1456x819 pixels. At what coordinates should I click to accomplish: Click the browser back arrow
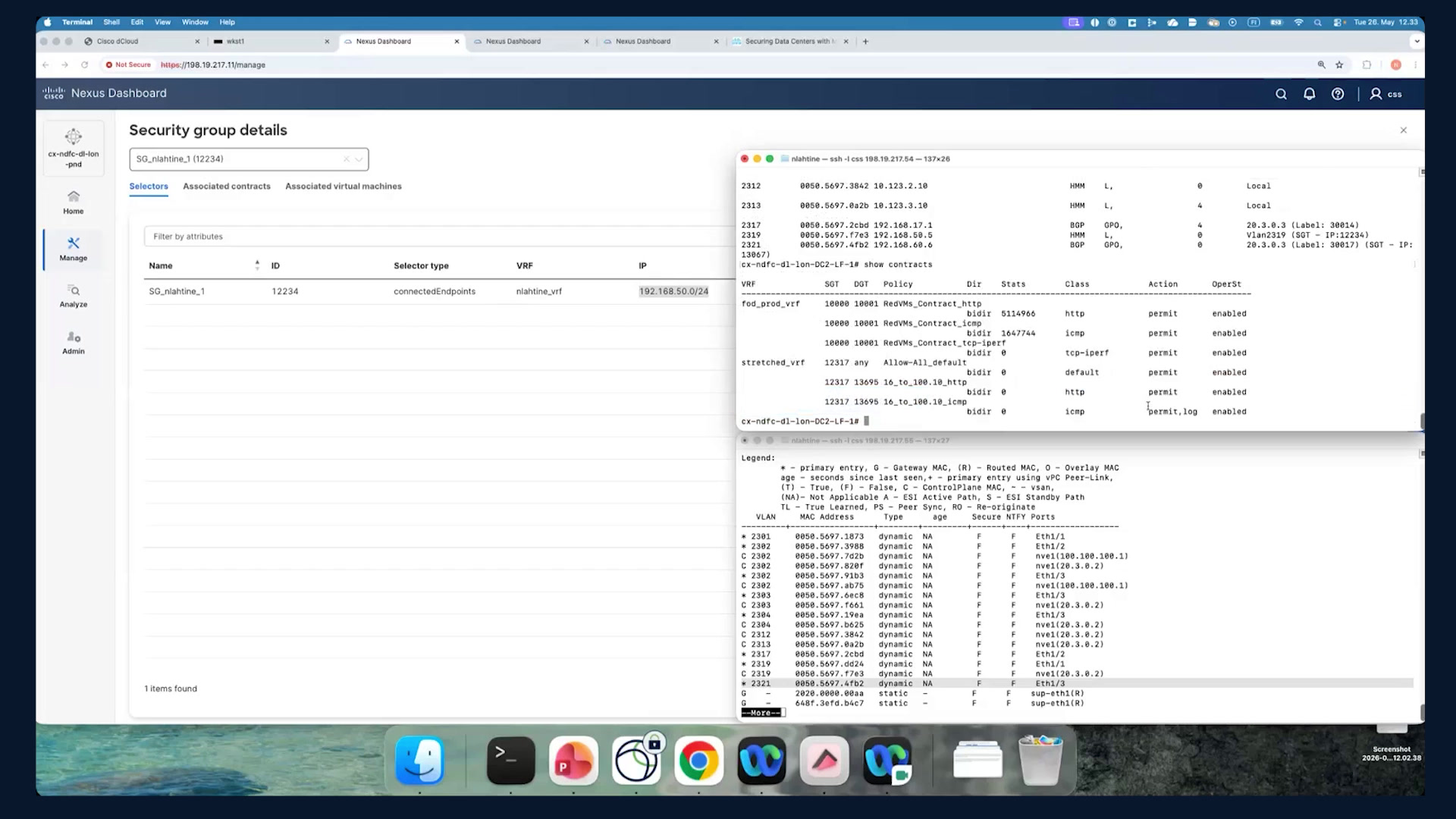coord(45,65)
